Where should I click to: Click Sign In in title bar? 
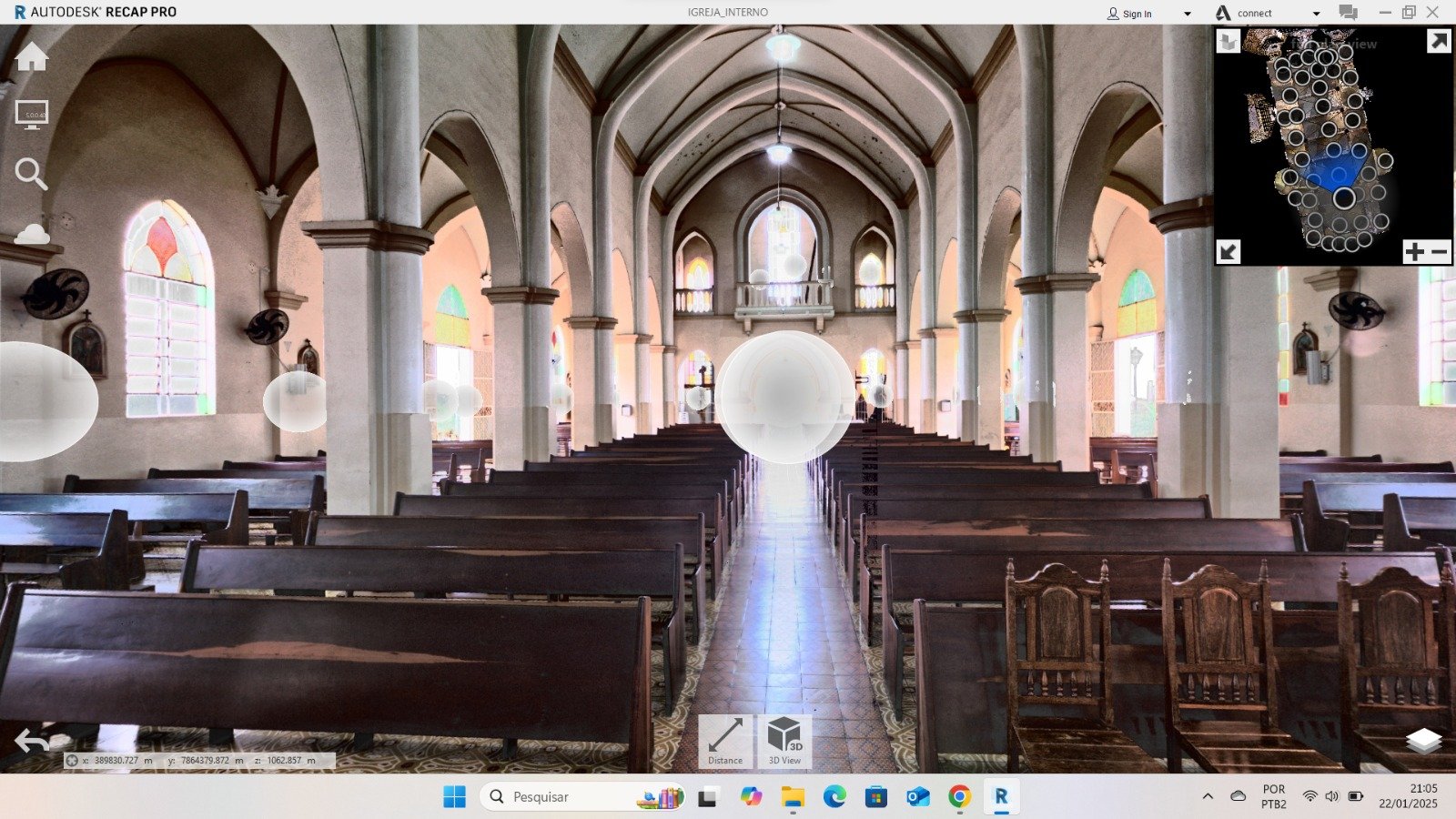pyautogui.click(x=1129, y=14)
